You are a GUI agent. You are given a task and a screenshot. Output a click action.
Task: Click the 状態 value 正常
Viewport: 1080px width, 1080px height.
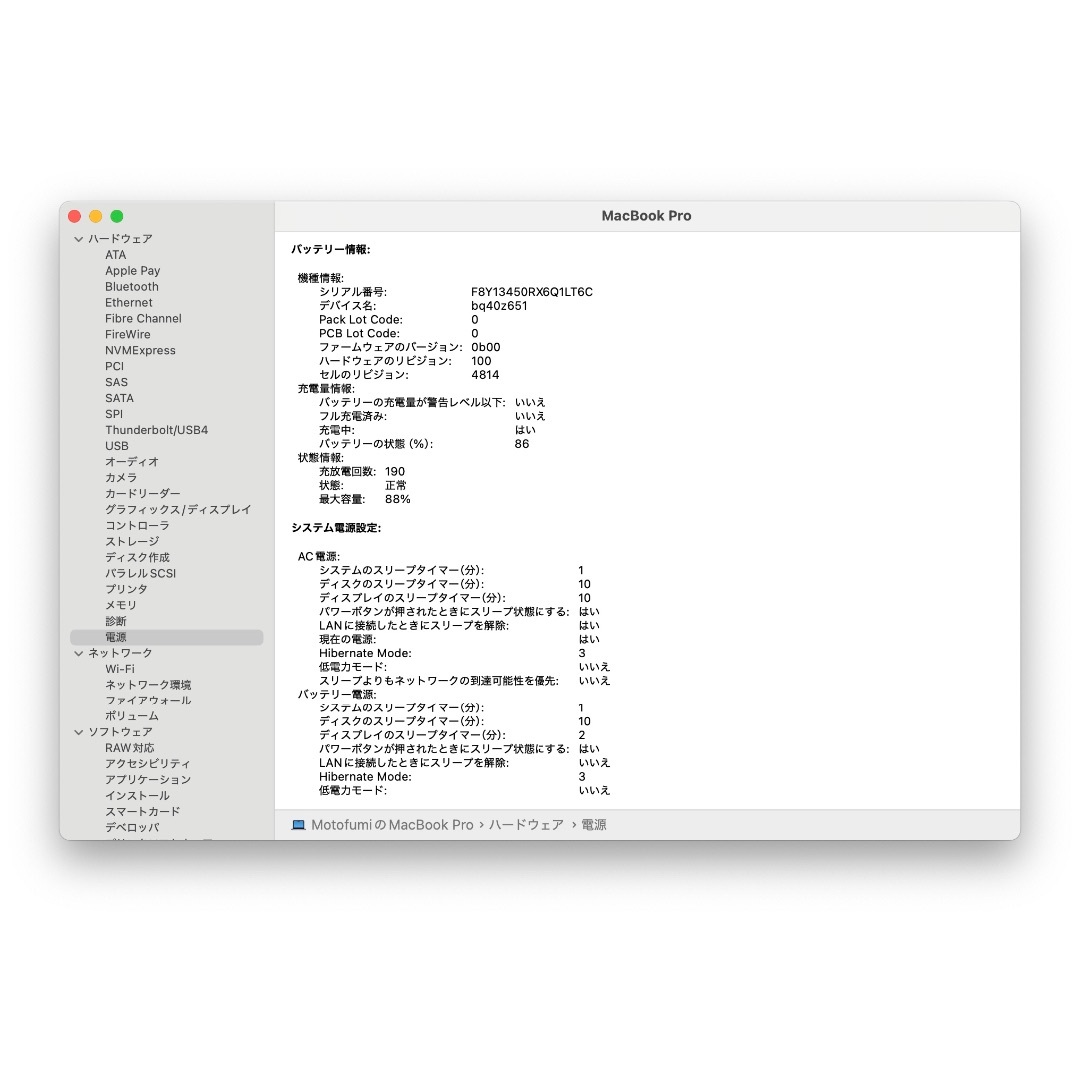(395, 486)
